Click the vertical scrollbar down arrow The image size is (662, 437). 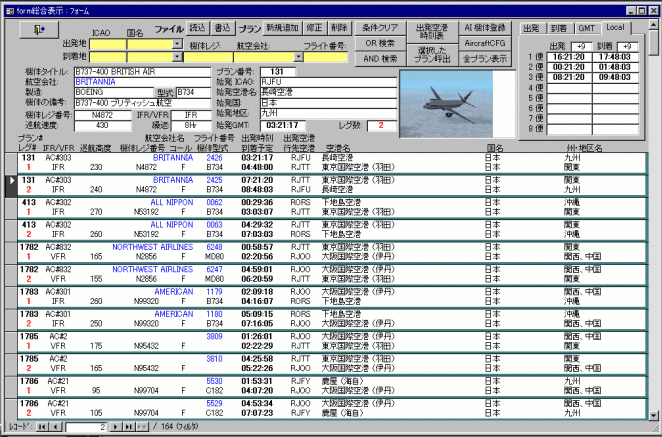pos(653,412)
